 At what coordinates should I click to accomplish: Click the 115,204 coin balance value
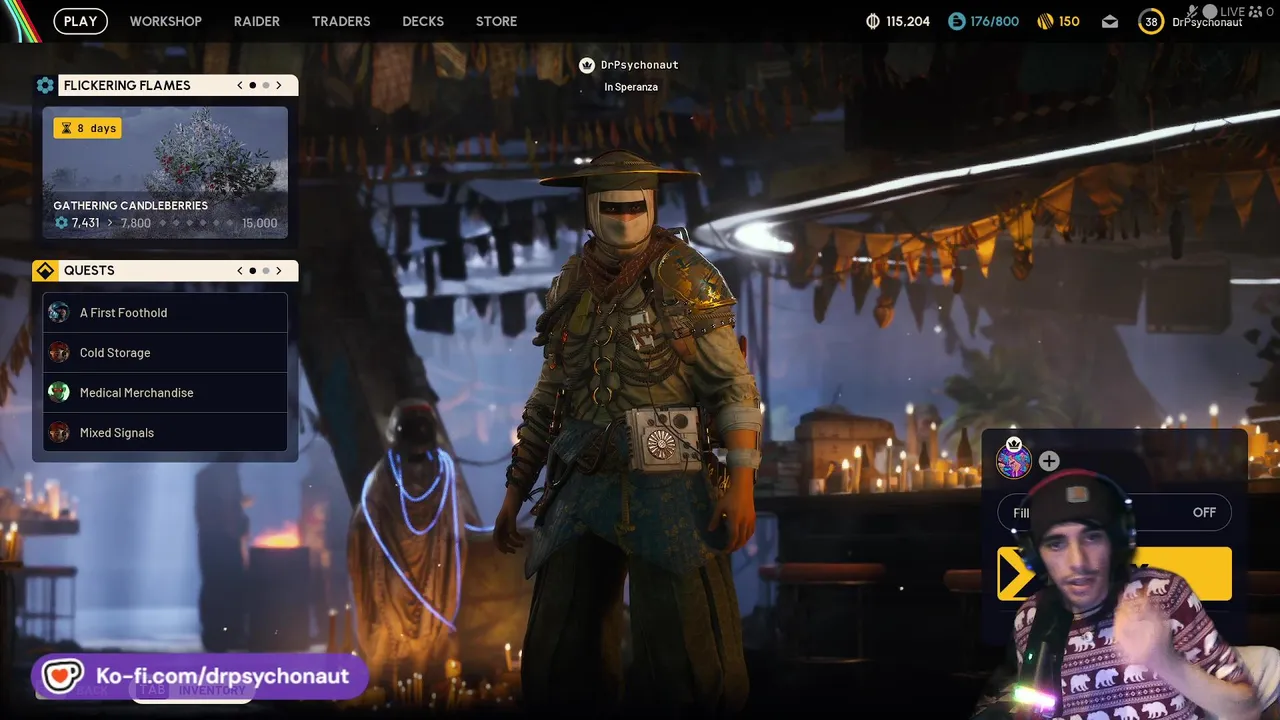[908, 21]
